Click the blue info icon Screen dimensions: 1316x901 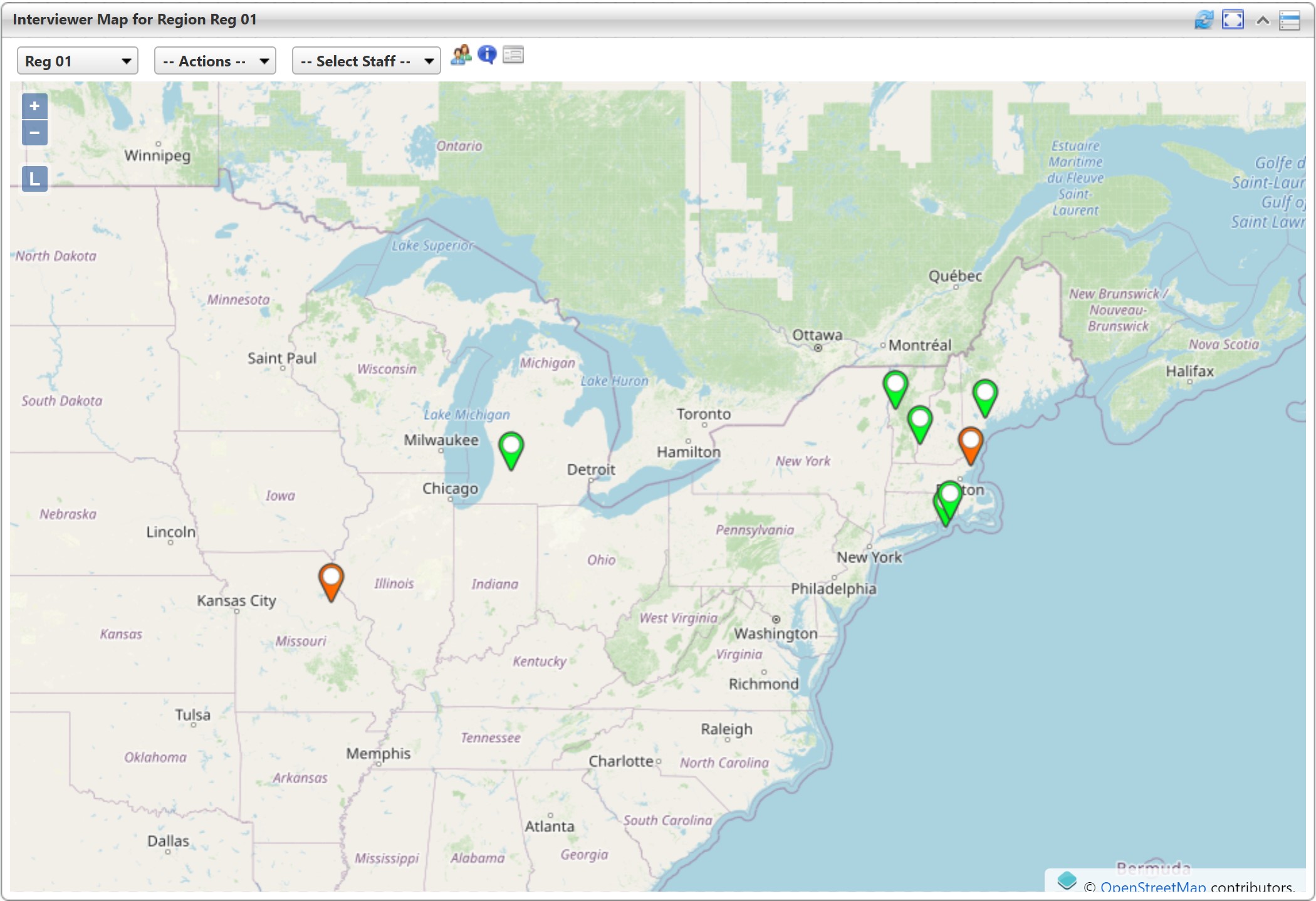[487, 55]
